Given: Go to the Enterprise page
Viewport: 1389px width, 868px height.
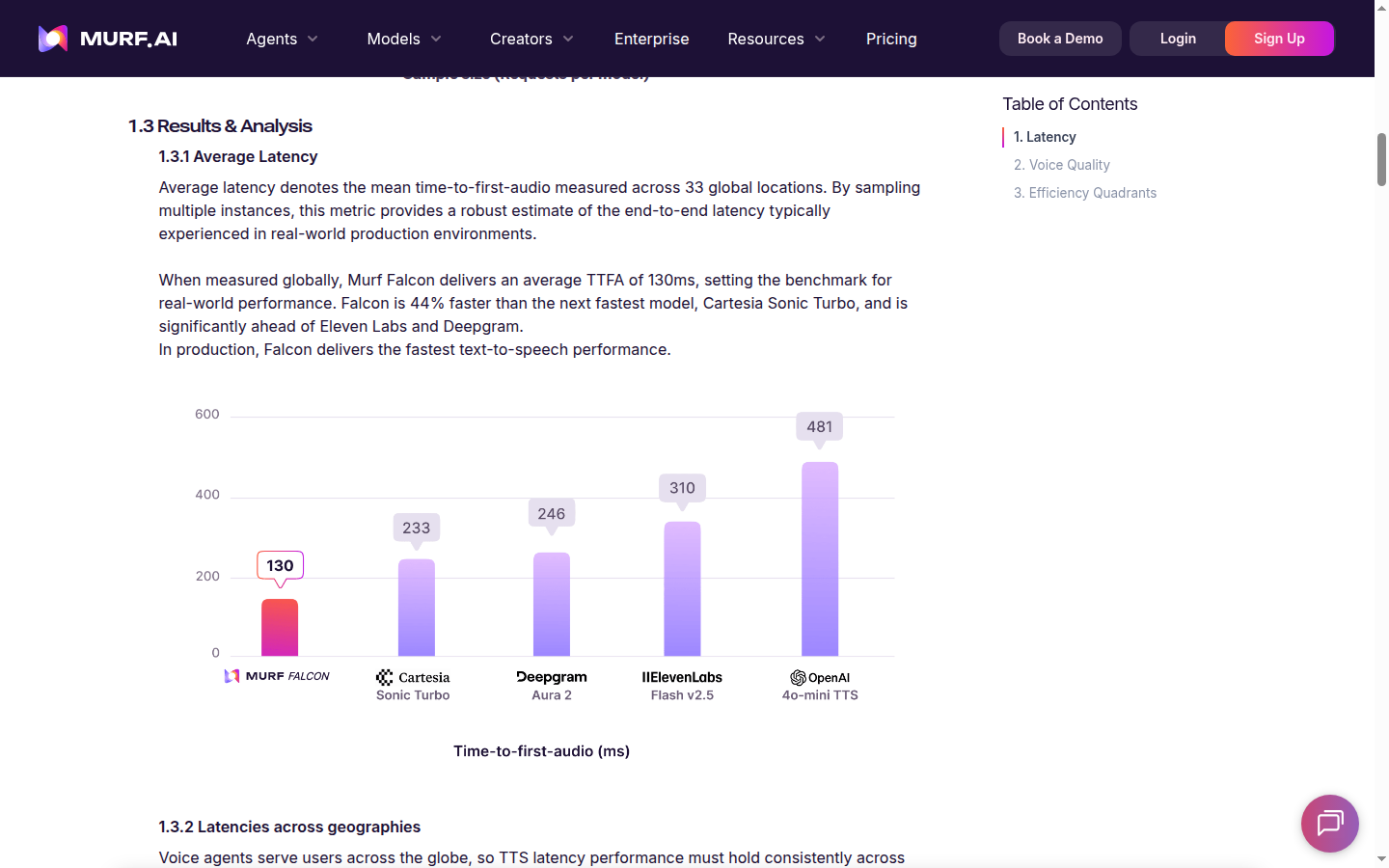Looking at the screenshot, I should (x=652, y=39).
